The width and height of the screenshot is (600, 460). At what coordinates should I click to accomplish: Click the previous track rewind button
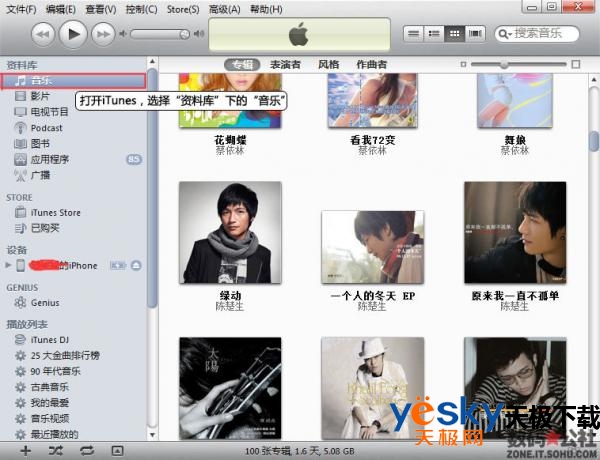pos(42,34)
